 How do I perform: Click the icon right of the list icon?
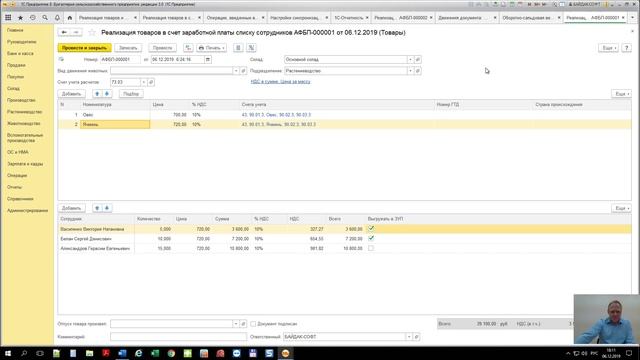coord(251,48)
